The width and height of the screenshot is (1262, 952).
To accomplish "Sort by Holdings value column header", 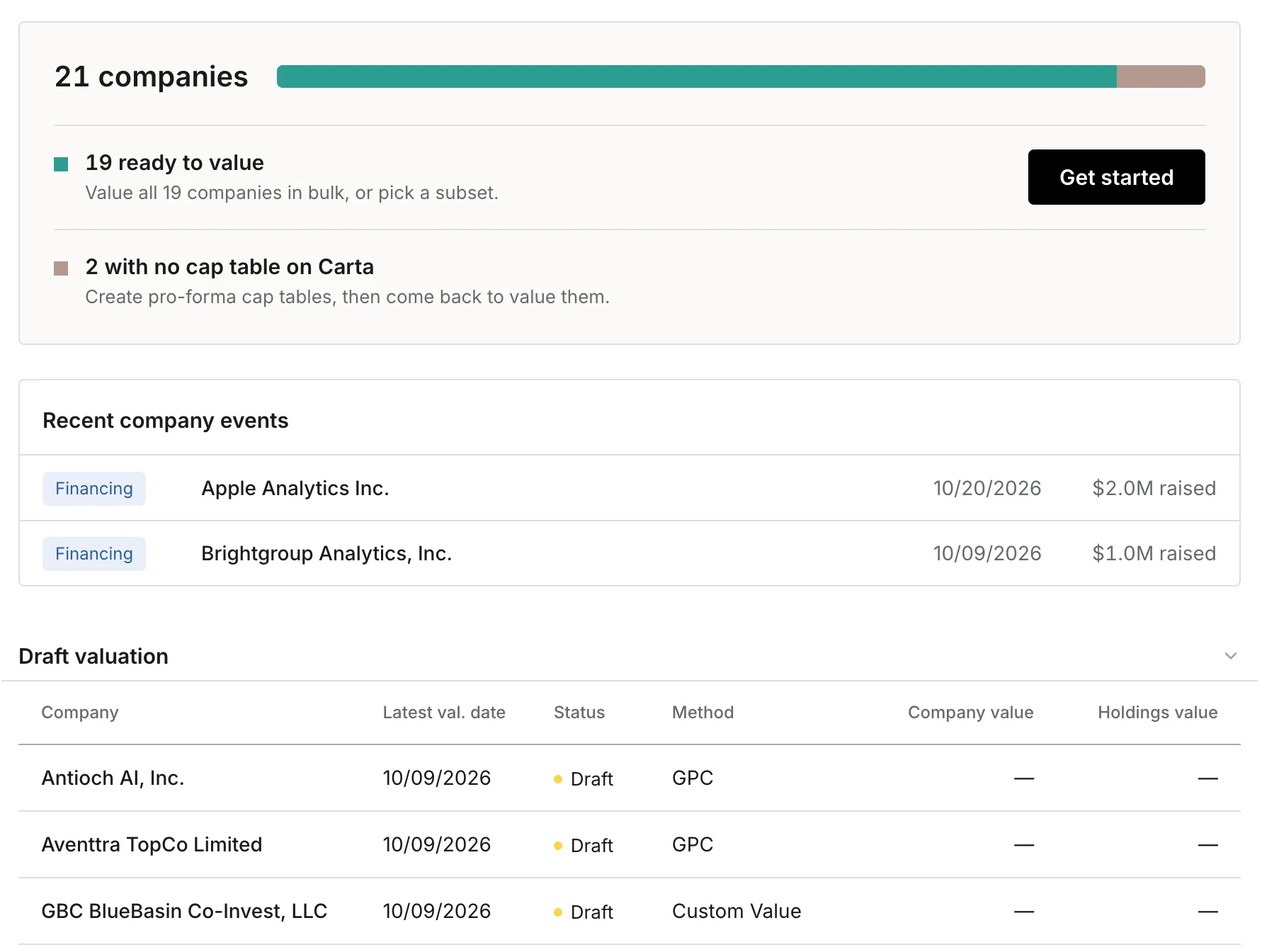I will [1158, 713].
